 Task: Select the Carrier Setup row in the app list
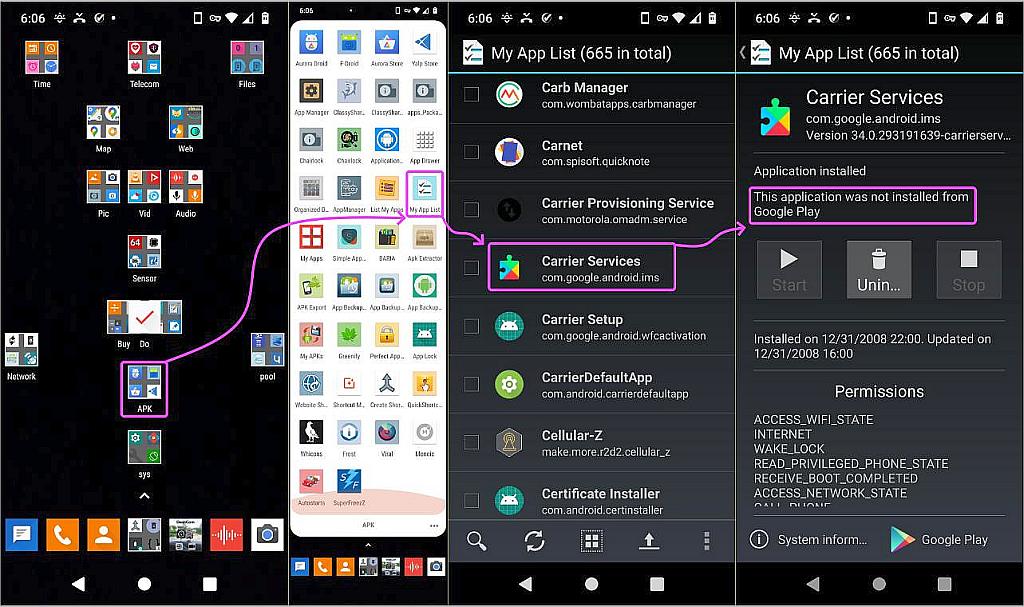pos(592,326)
